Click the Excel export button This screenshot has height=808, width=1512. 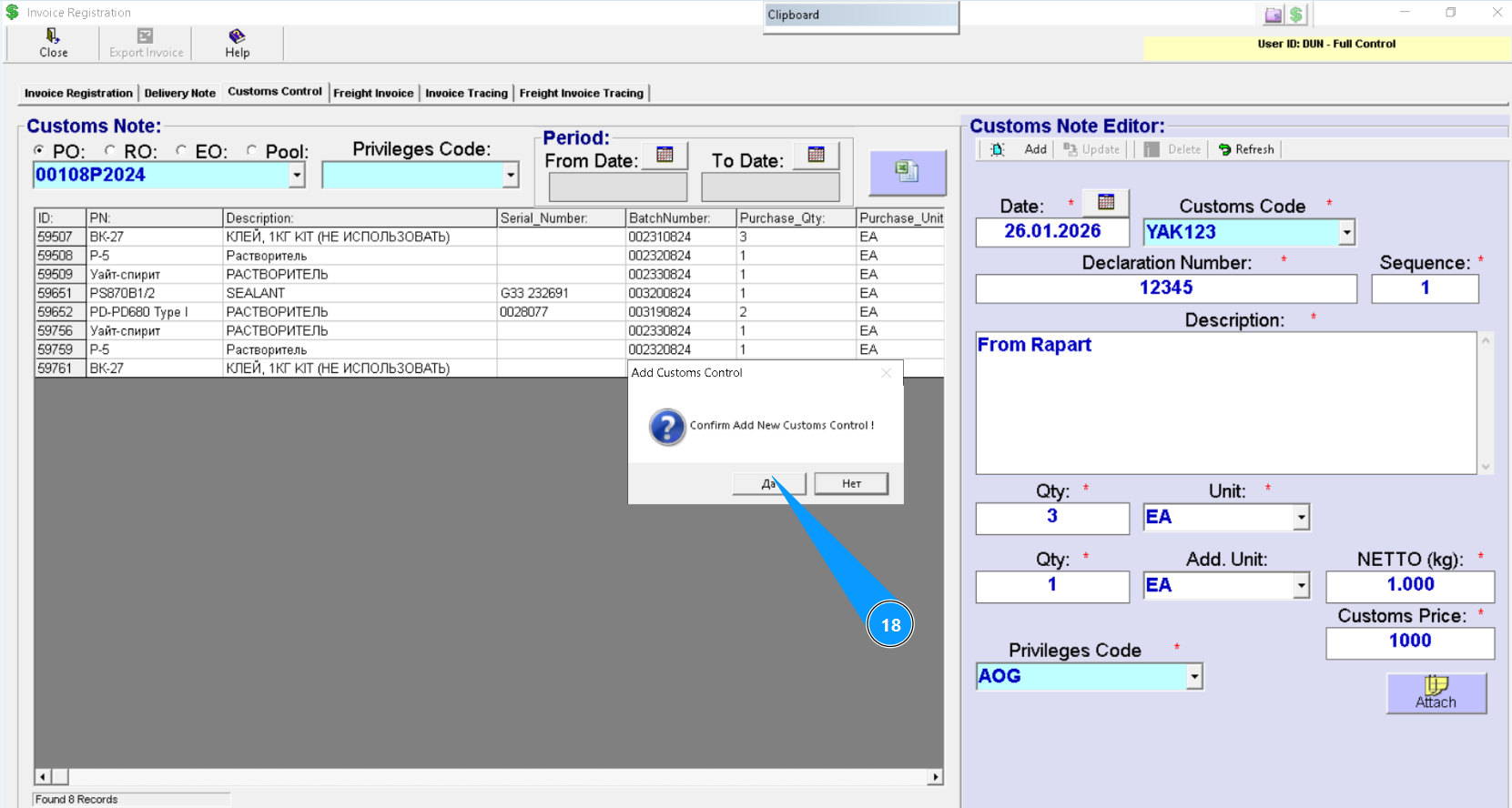(x=907, y=172)
